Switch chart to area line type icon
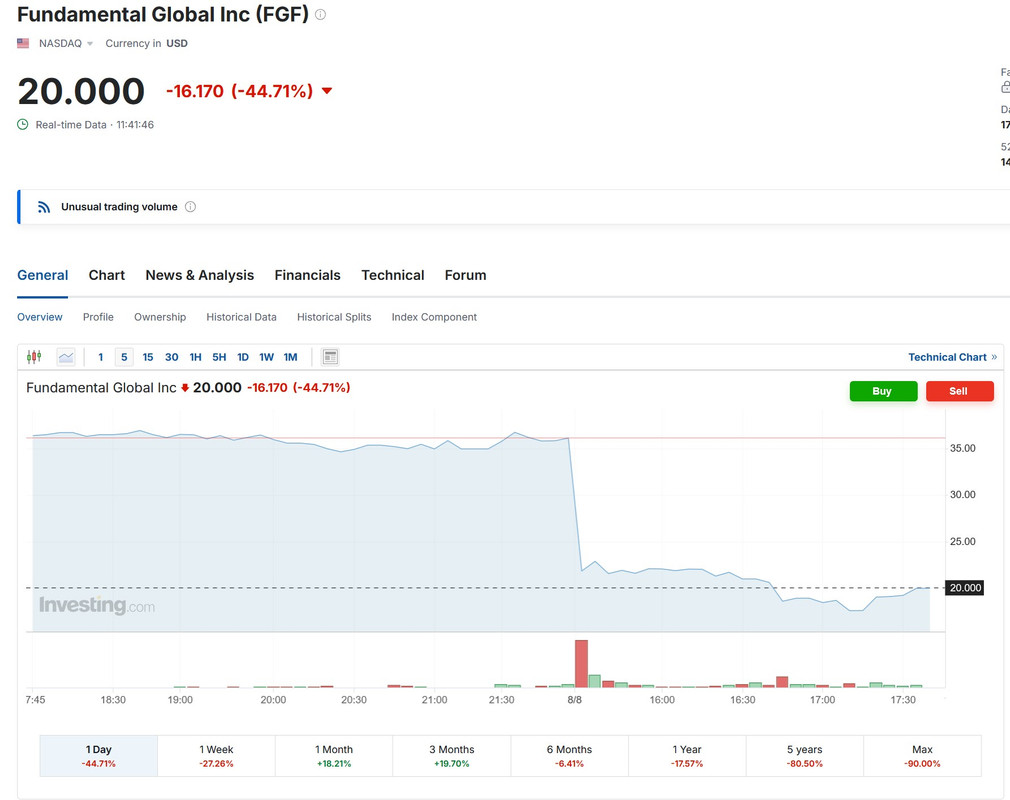The height and width of the screenshot is (800, 1010). [x=66, y=357]
